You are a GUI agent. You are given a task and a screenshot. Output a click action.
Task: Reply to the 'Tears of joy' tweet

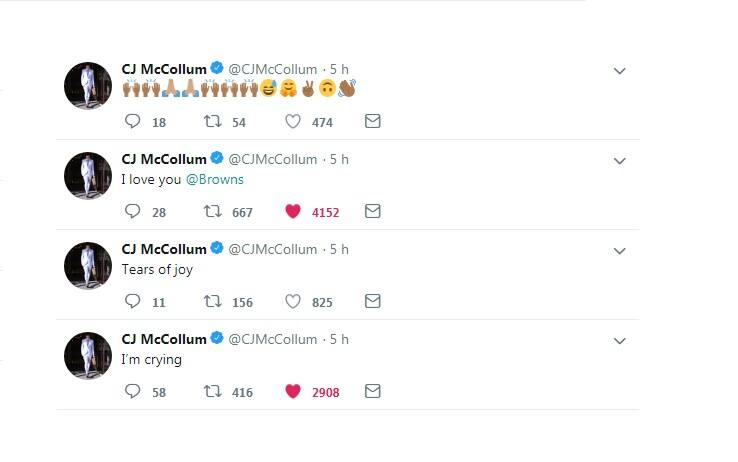click(x=132, y=301)
